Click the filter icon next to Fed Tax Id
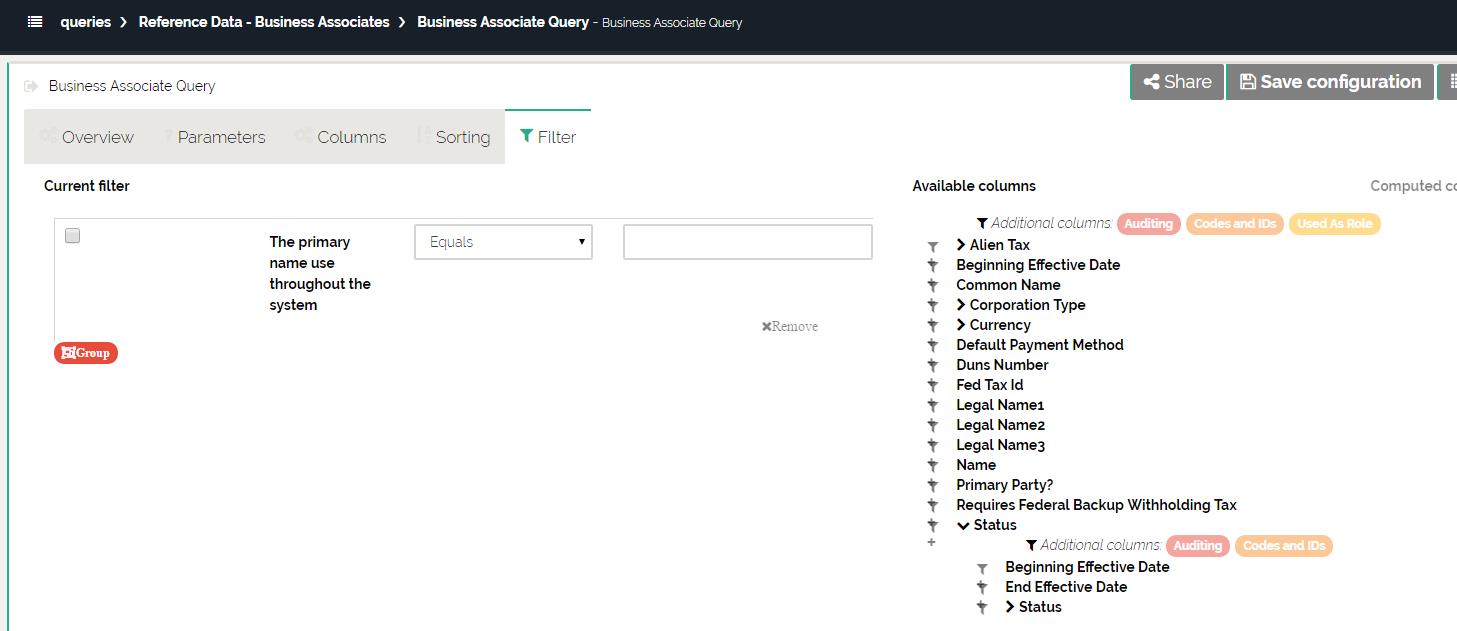Image resolution: width=1457 pixels, height=631 pixels. pyautogui.click(x=932, y=385)
